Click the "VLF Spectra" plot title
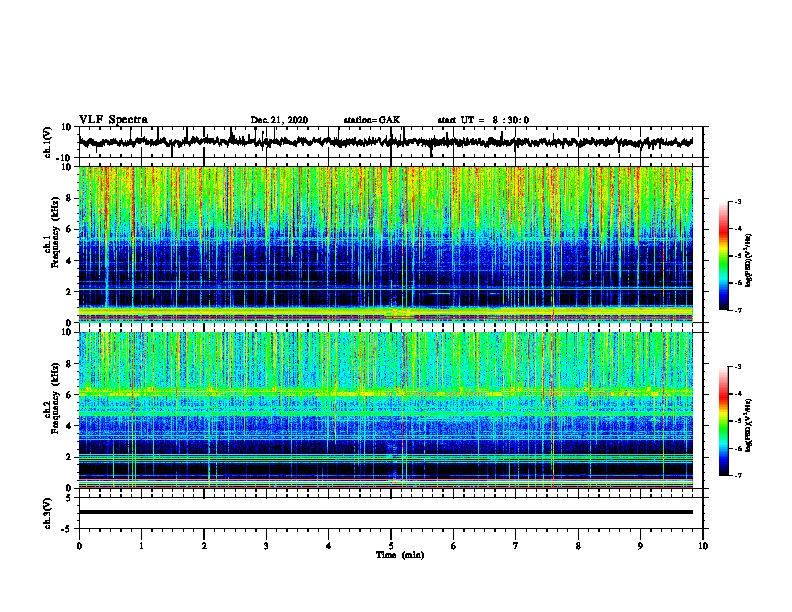This screenshot has height=612, width=792. tap(113, 120)
